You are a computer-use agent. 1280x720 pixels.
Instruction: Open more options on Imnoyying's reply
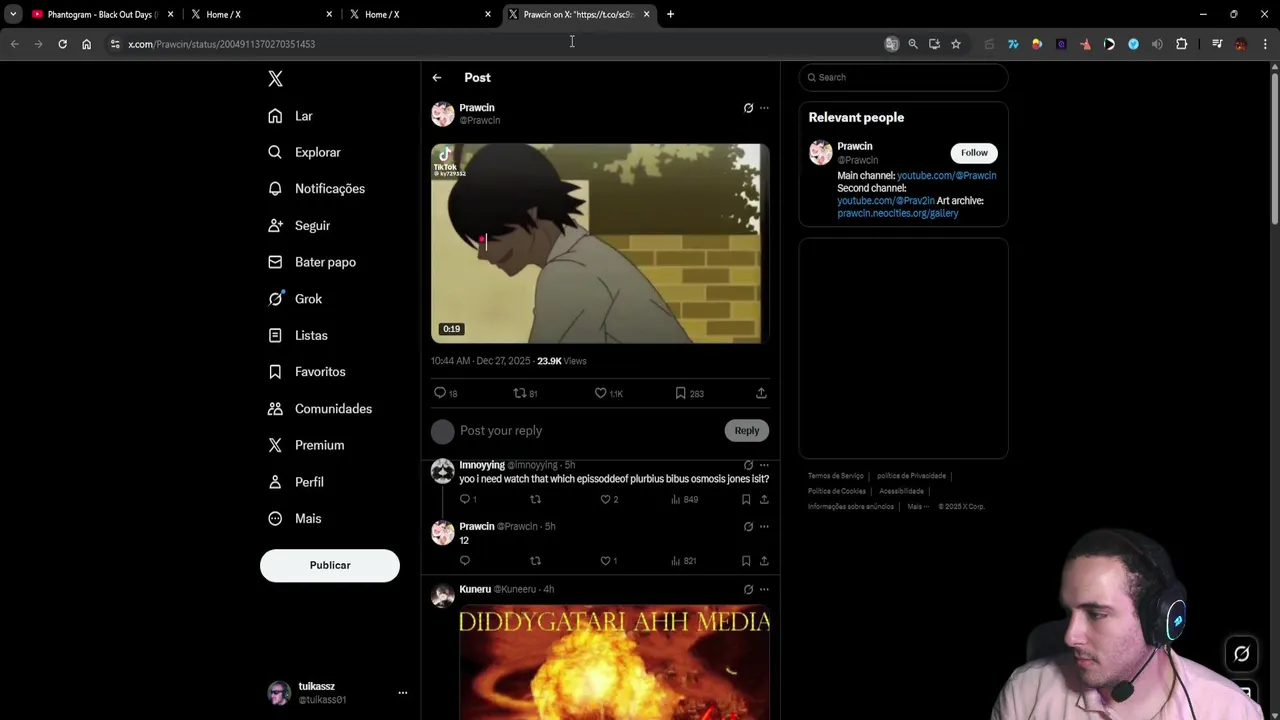point(764,465)
